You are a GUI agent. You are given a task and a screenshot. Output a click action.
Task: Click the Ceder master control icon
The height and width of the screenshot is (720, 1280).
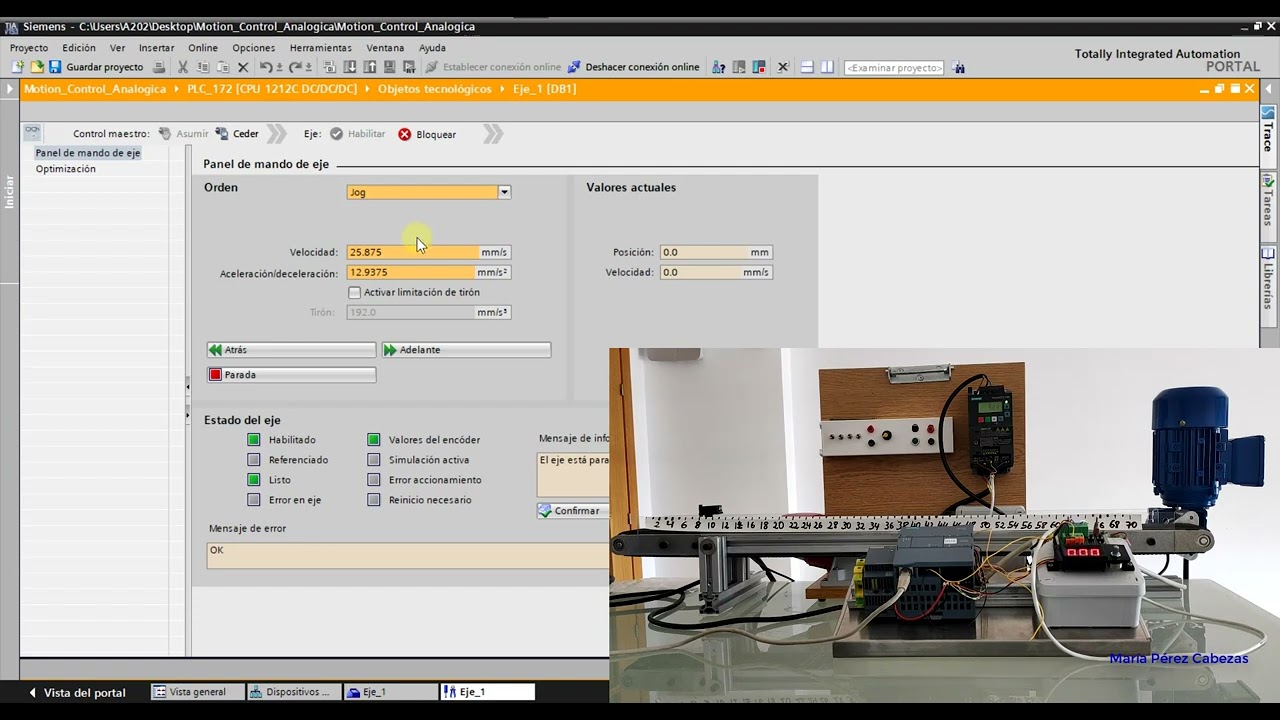[222, 134]
